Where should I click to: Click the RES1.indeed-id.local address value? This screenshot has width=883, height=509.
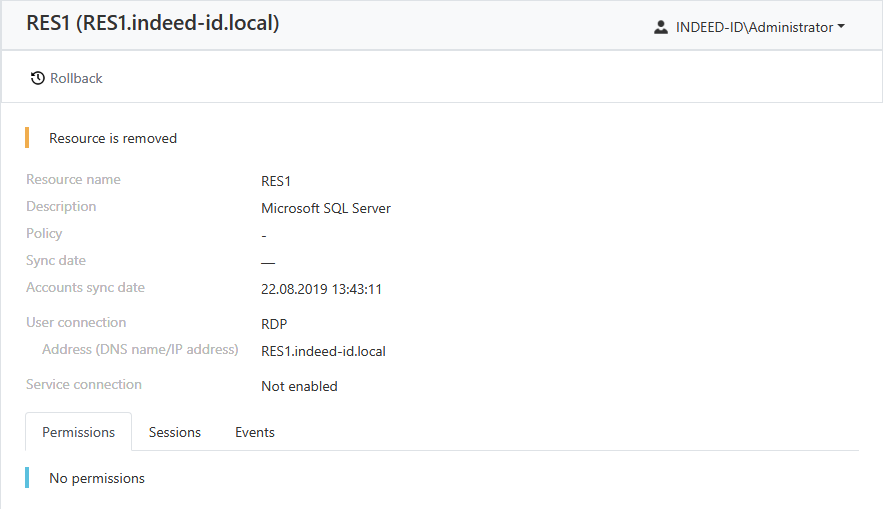coord(323,351)
